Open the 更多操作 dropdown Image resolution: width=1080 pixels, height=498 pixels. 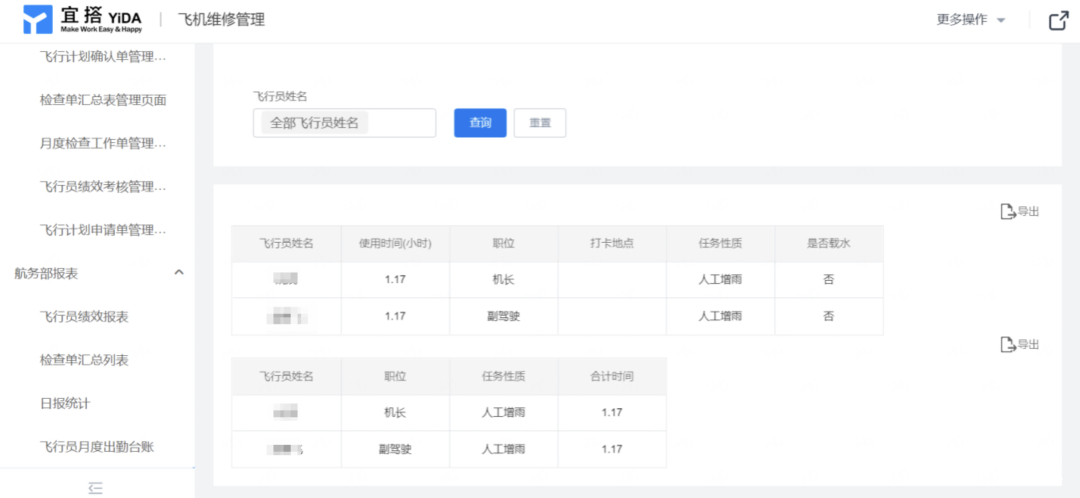(970, 20)
